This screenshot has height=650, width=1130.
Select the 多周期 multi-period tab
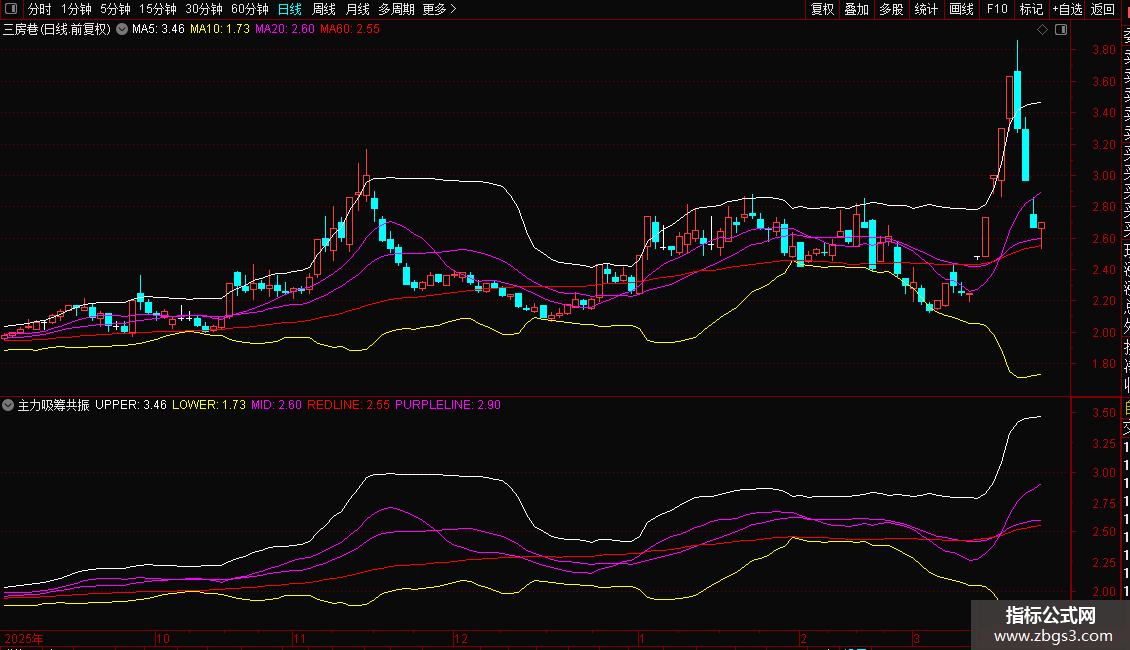(x=397, y=9)
